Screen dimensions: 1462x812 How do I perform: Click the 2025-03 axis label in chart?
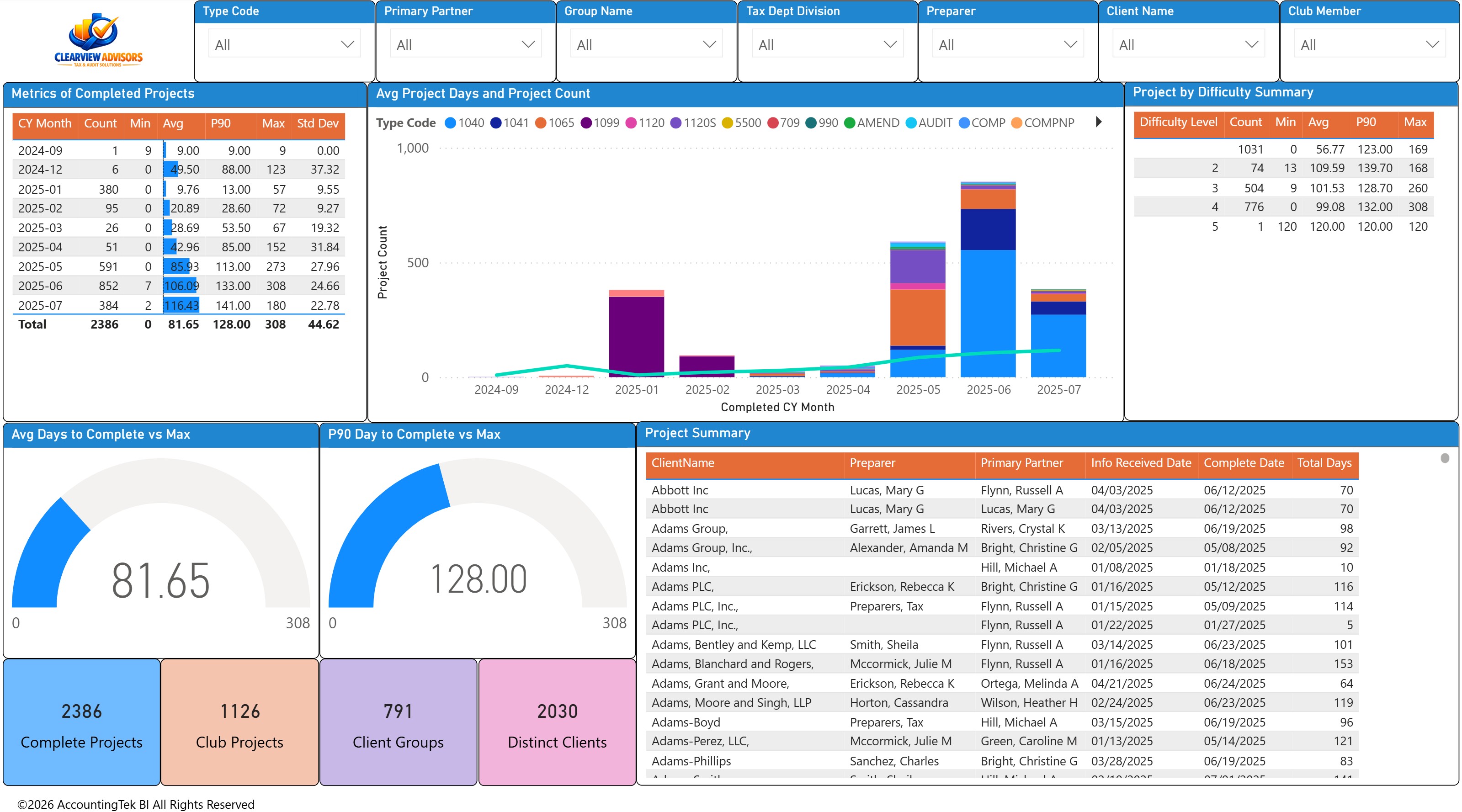777,390
